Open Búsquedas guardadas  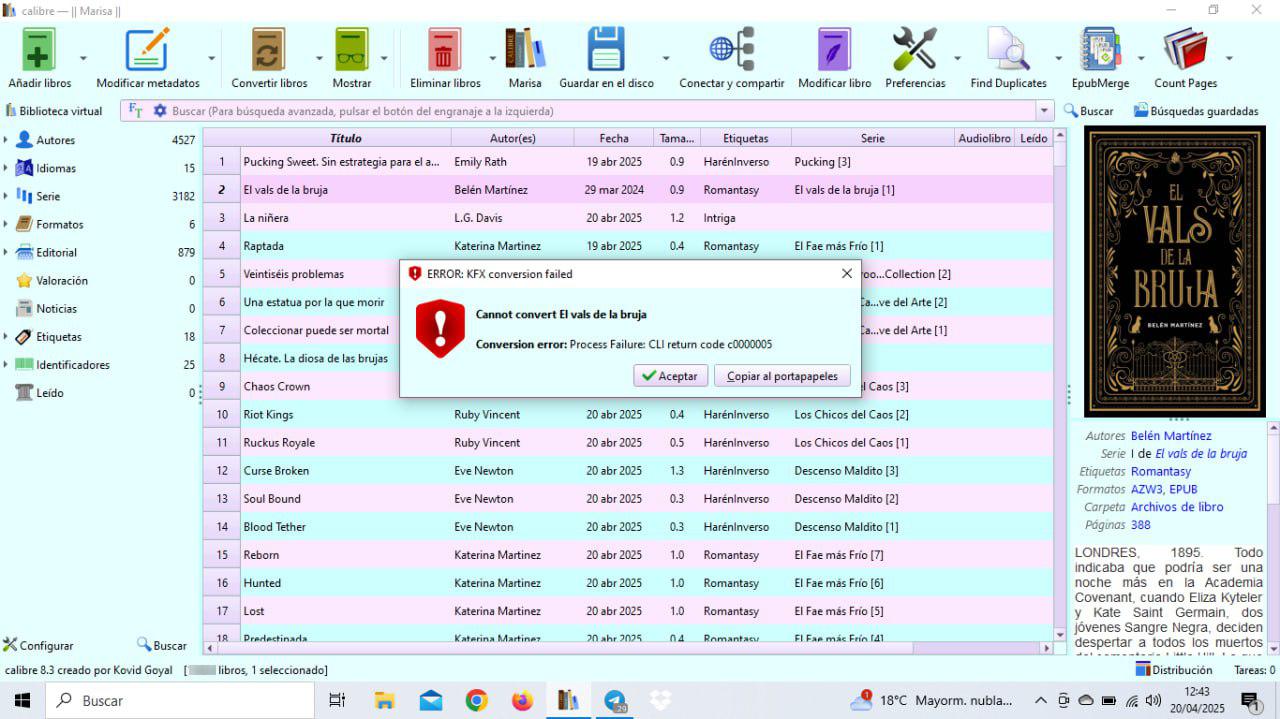[1196, 111]
